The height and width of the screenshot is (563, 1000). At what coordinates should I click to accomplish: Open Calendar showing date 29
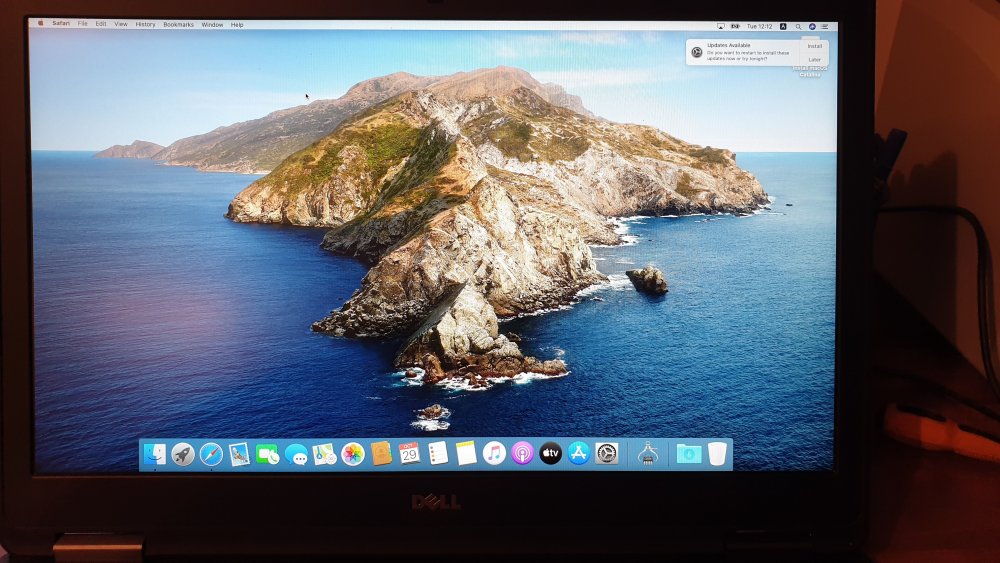pyautogui.click(x=409, y=453)
